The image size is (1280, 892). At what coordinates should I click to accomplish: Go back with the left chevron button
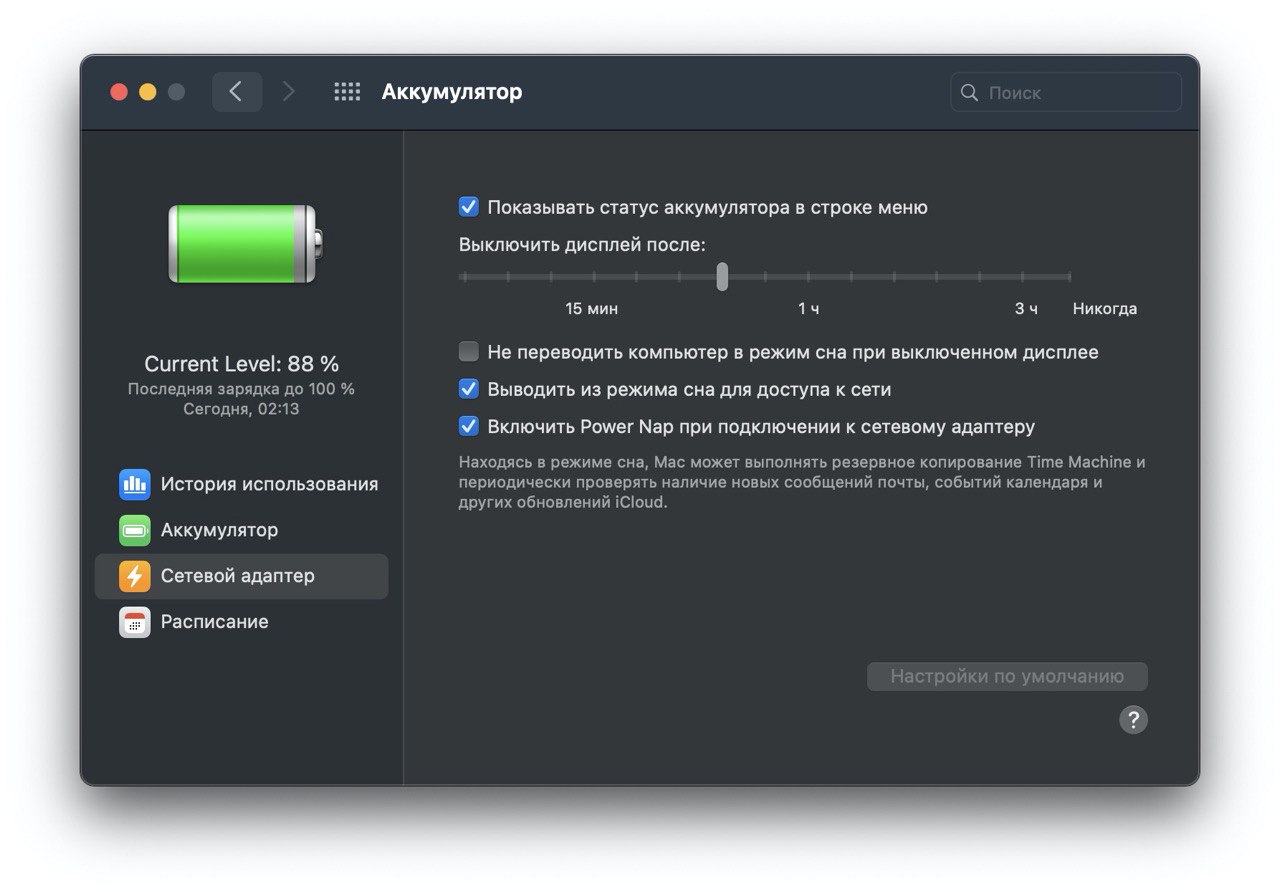tap(237, 92)
